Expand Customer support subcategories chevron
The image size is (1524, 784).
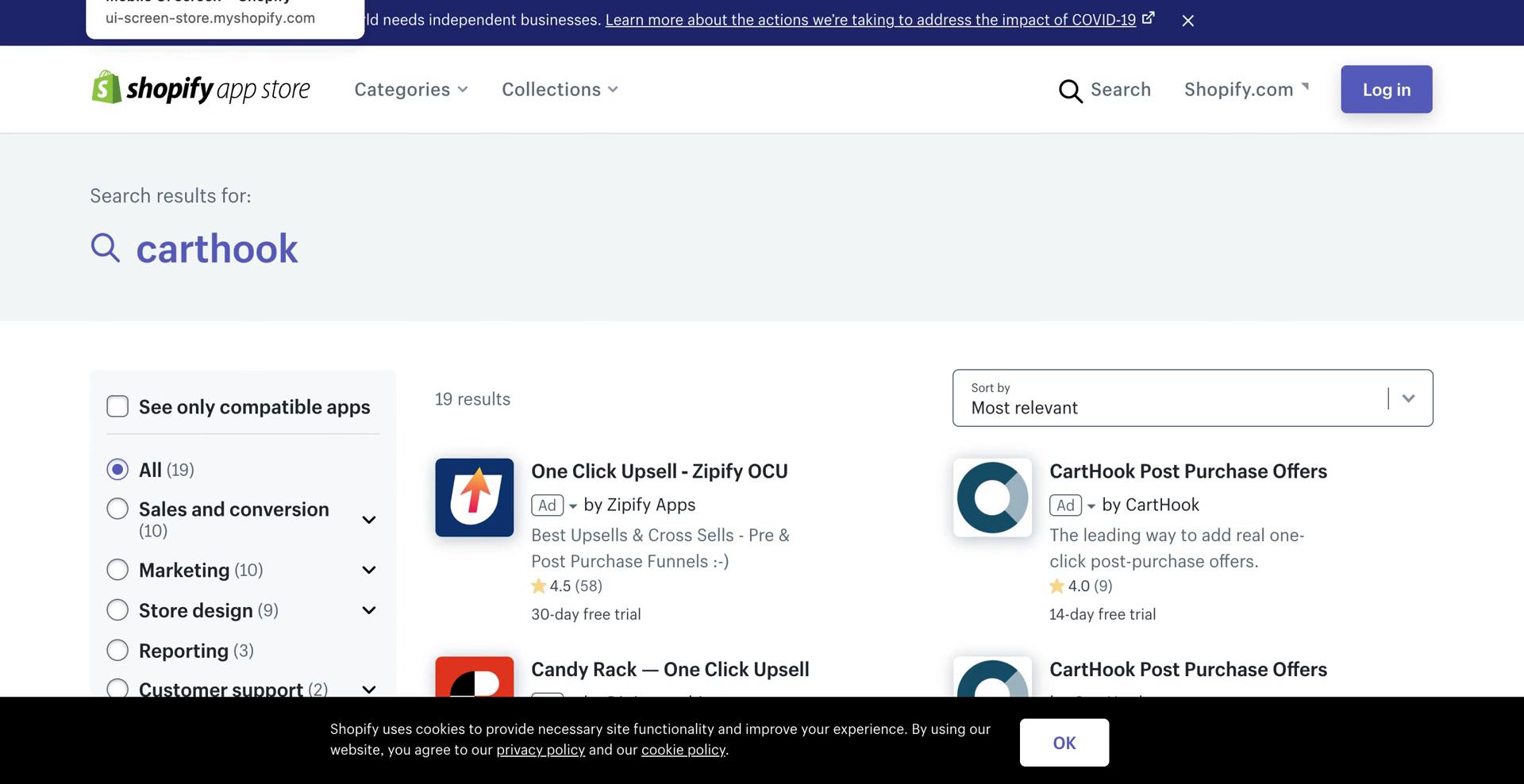coord(369,689)
